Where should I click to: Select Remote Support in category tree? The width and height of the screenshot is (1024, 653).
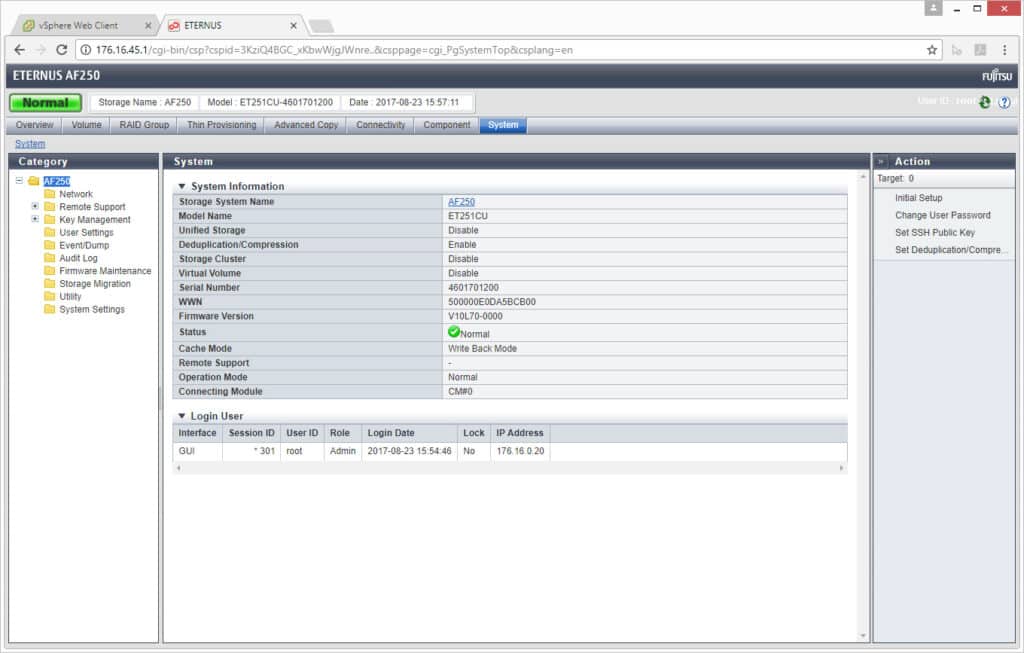(92, 206)
